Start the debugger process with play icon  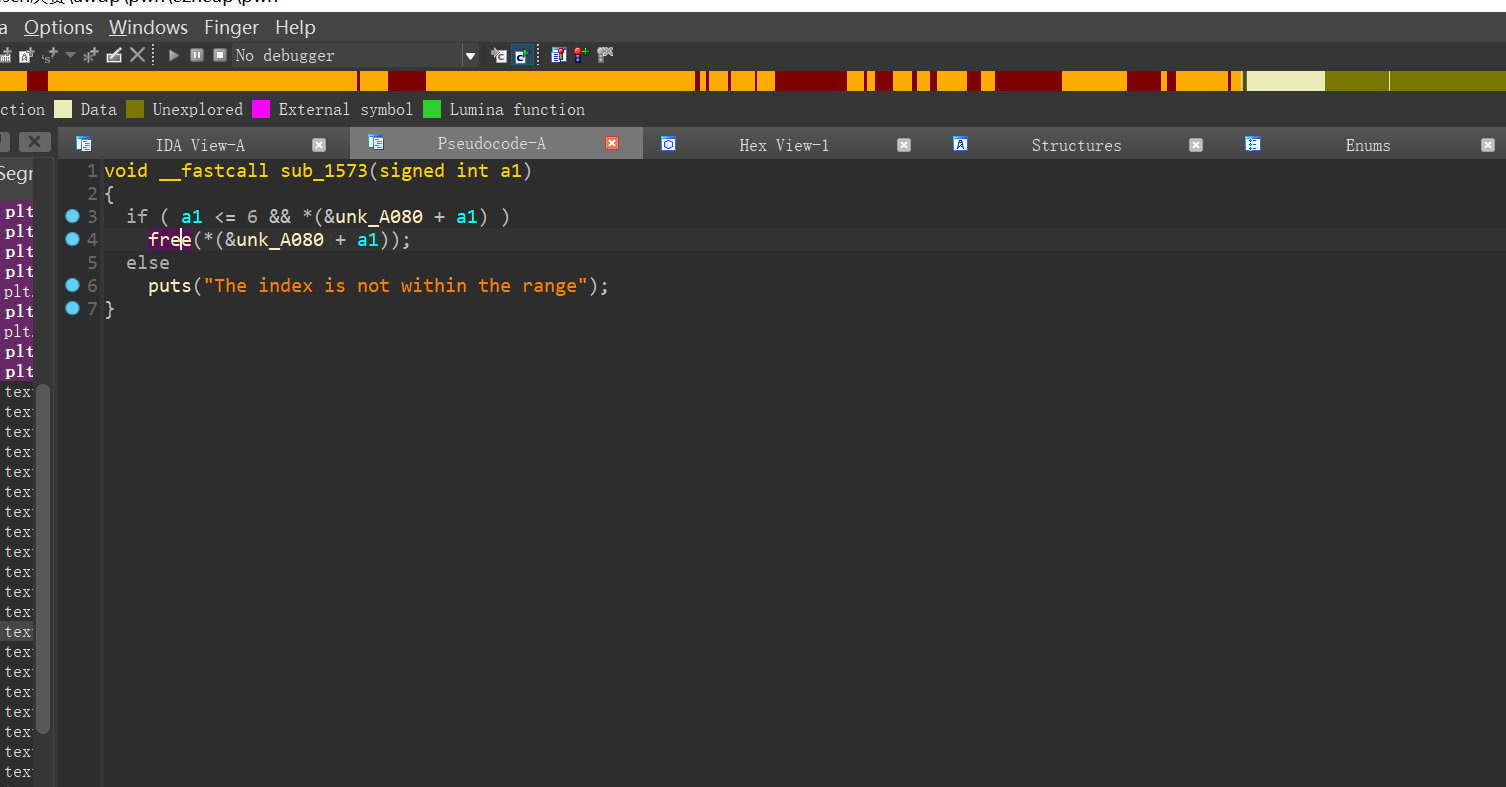tap(174, 55)
